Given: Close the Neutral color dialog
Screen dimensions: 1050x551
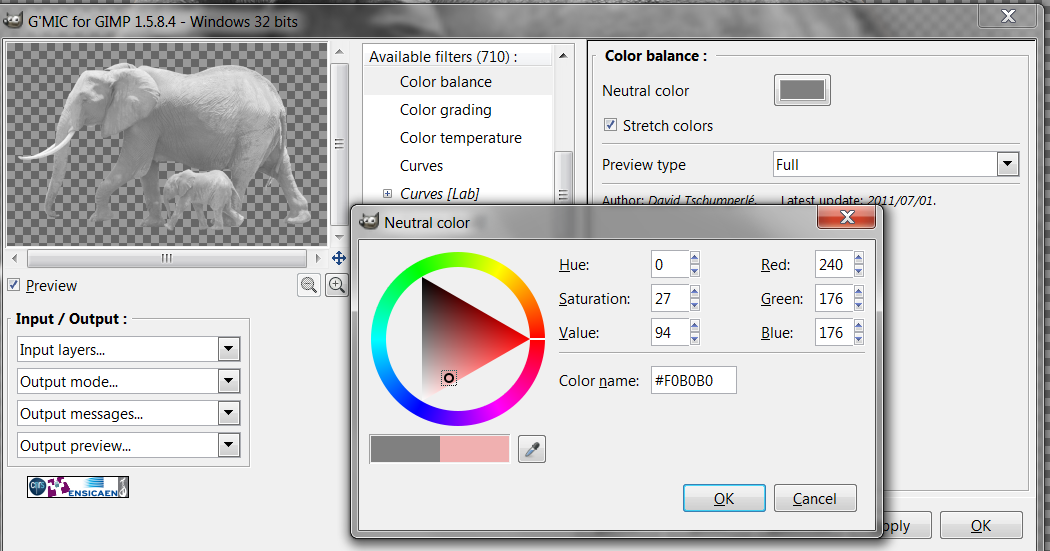Looking at the screenshot, I should click(846, 217).
